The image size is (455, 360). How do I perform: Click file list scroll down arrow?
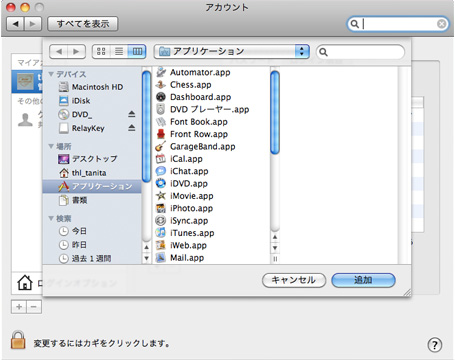[x=275, y=248]
